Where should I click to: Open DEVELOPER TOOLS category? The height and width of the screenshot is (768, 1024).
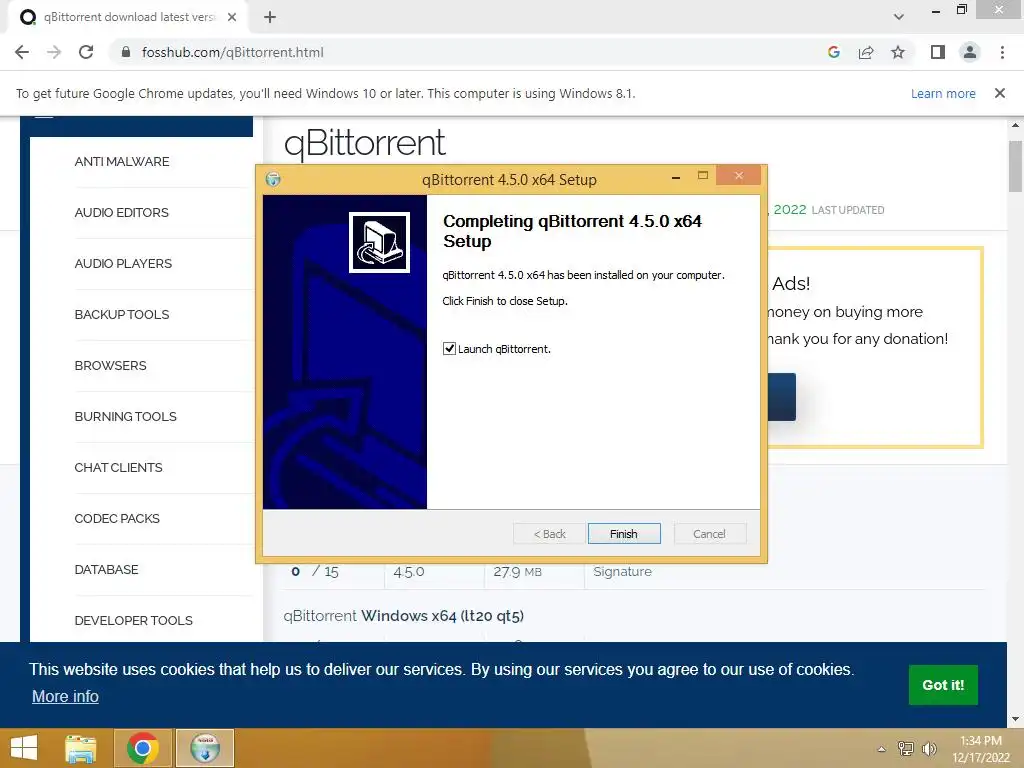133,620
